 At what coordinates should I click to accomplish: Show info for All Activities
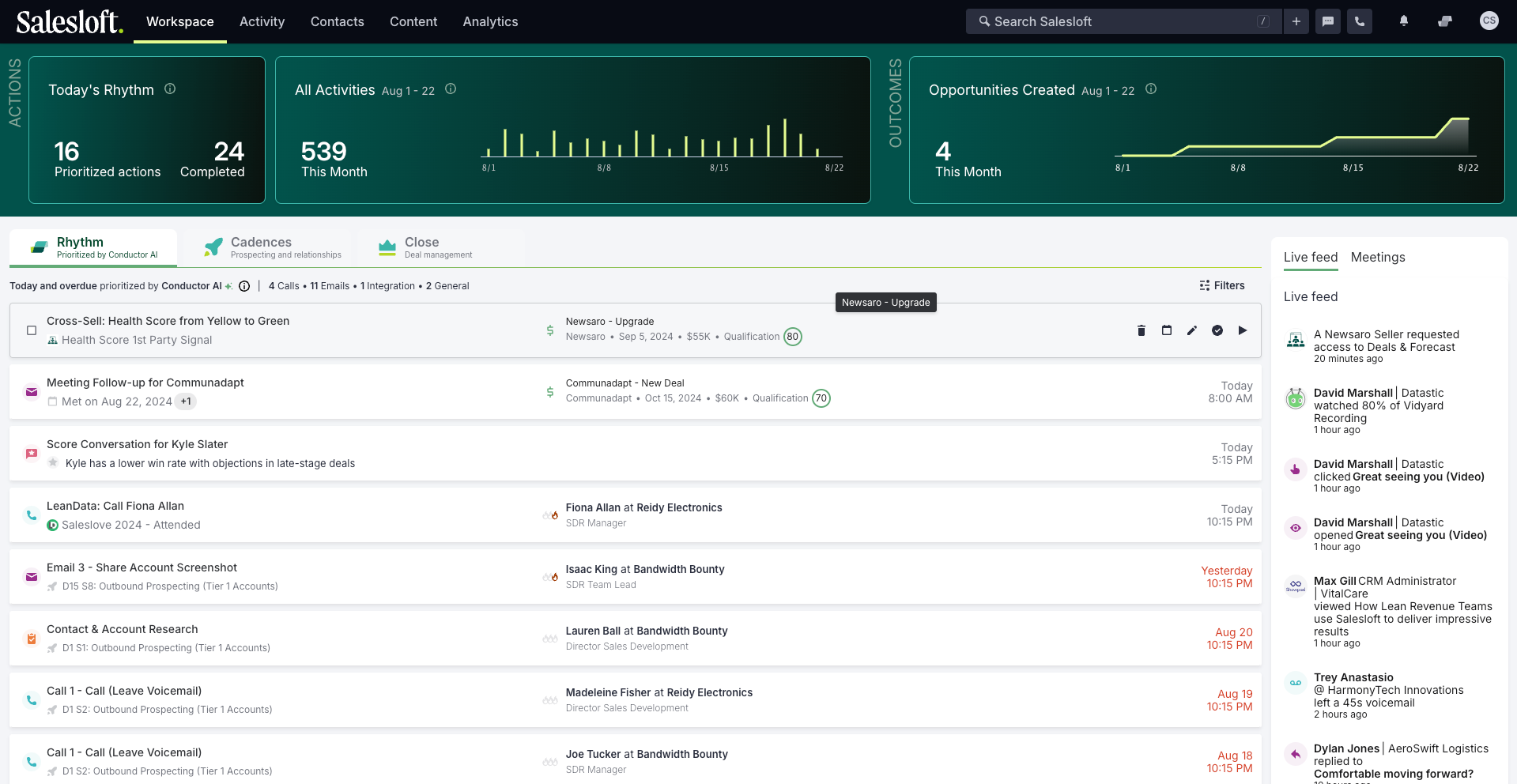451,89
